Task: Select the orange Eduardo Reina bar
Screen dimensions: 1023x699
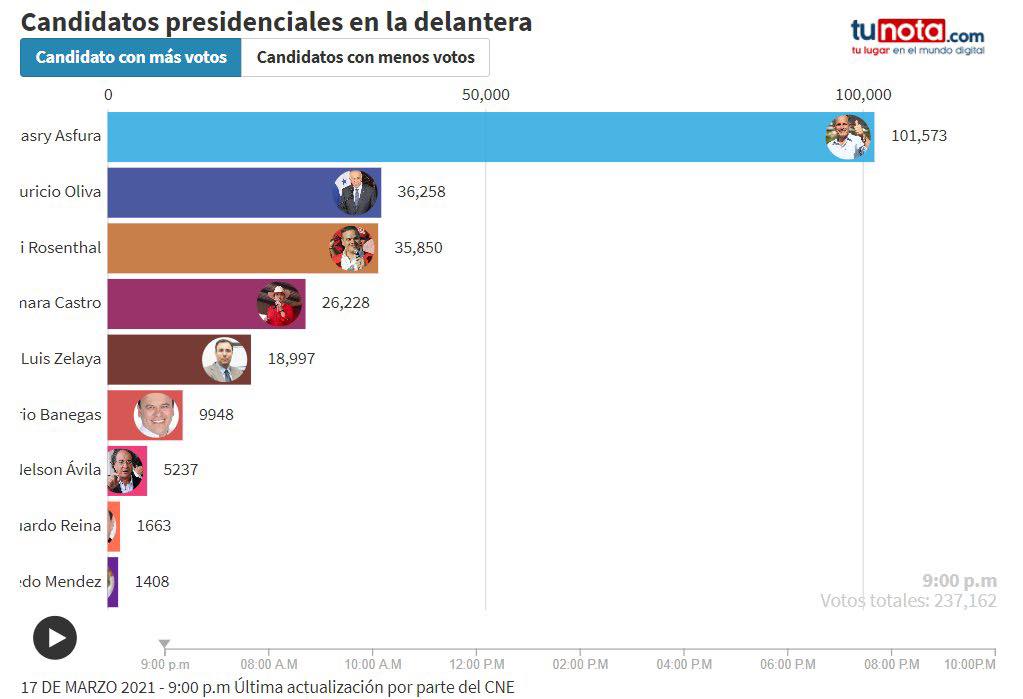Action: click(114, 526)
